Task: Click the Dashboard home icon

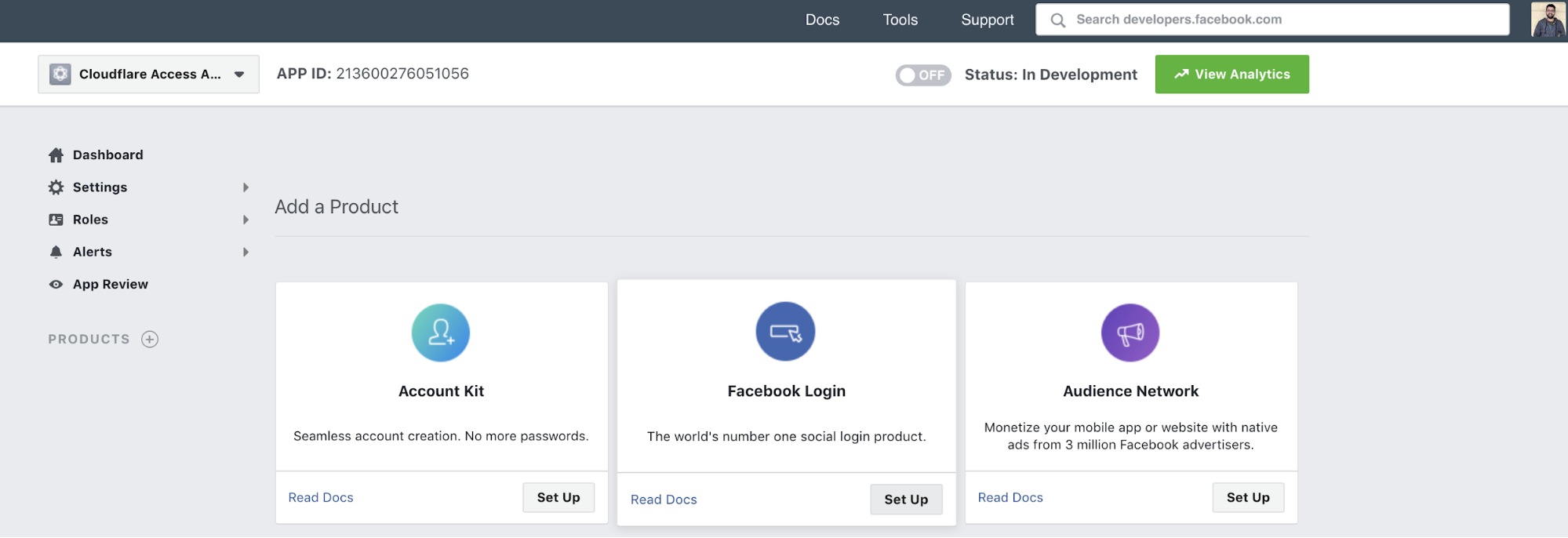Action: 56,155
